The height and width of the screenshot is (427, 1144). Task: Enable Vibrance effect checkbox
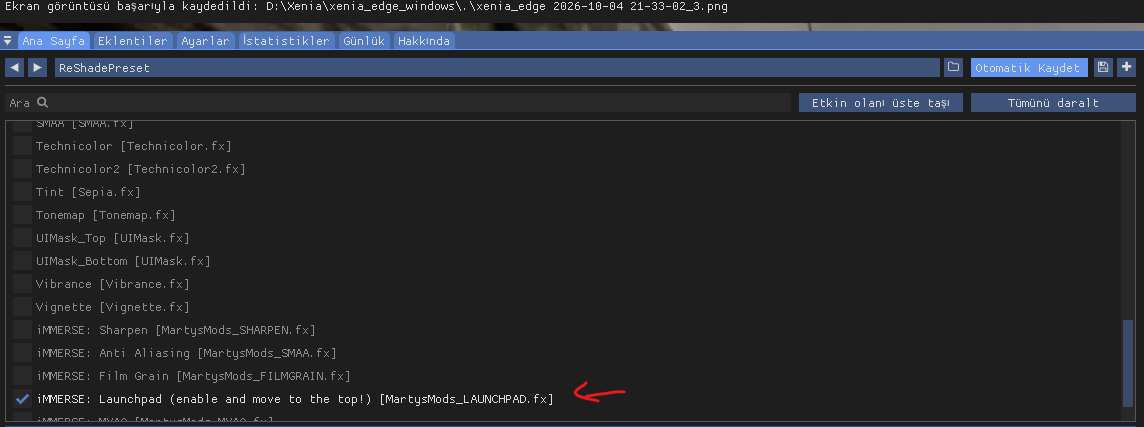(23, 284)
